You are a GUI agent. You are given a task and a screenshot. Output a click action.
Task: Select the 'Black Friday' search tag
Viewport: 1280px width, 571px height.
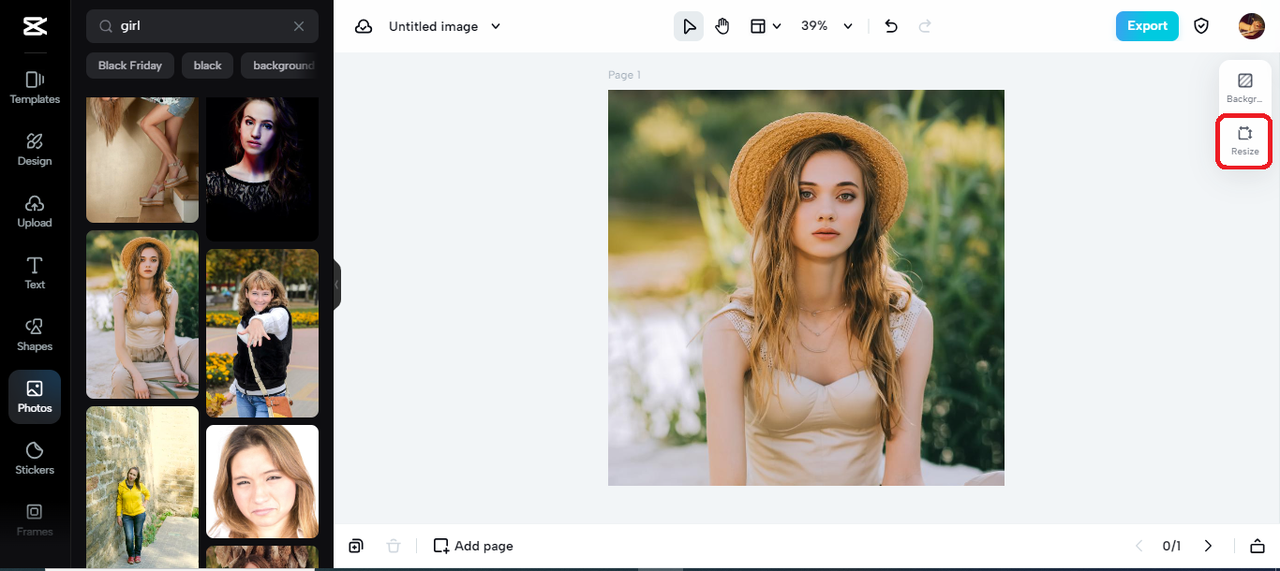pyautogui.click(x=130, y=66)
